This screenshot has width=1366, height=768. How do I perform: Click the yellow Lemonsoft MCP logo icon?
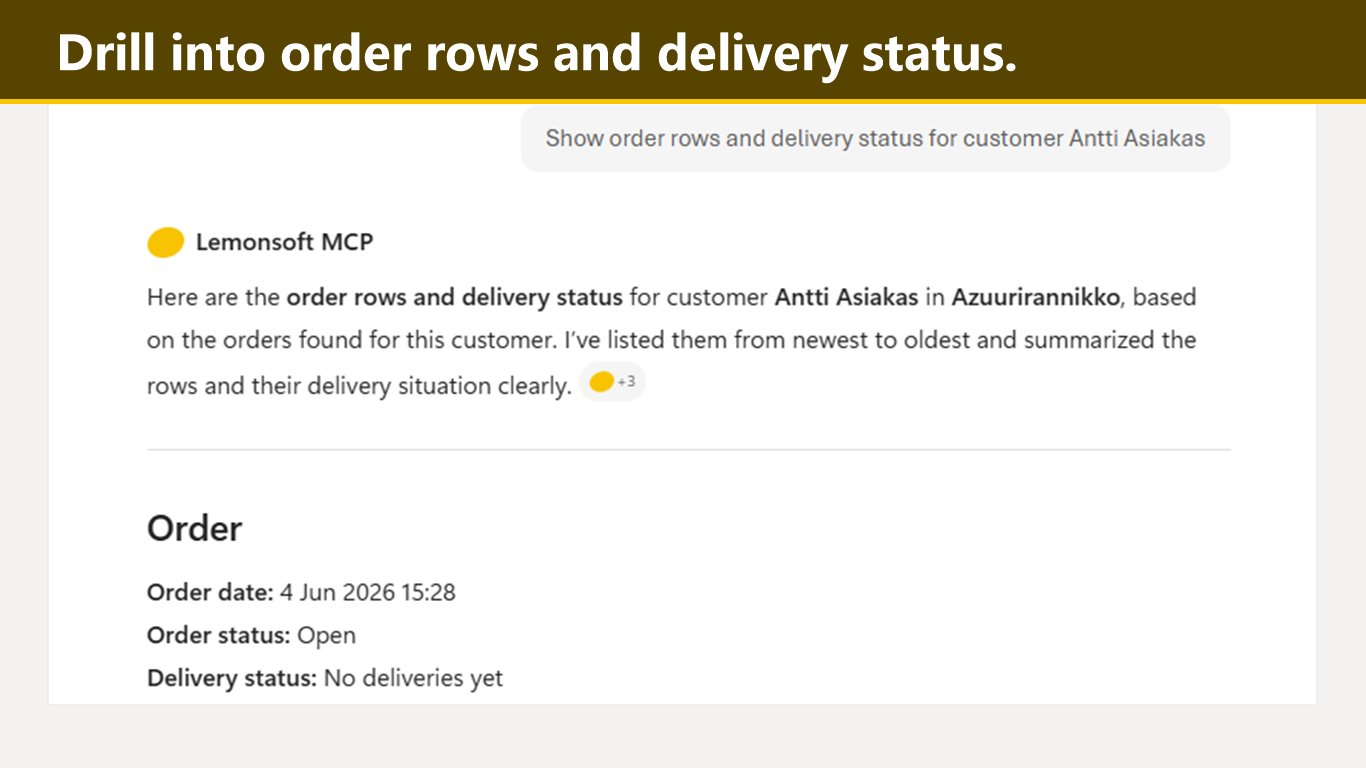(165, 242)
